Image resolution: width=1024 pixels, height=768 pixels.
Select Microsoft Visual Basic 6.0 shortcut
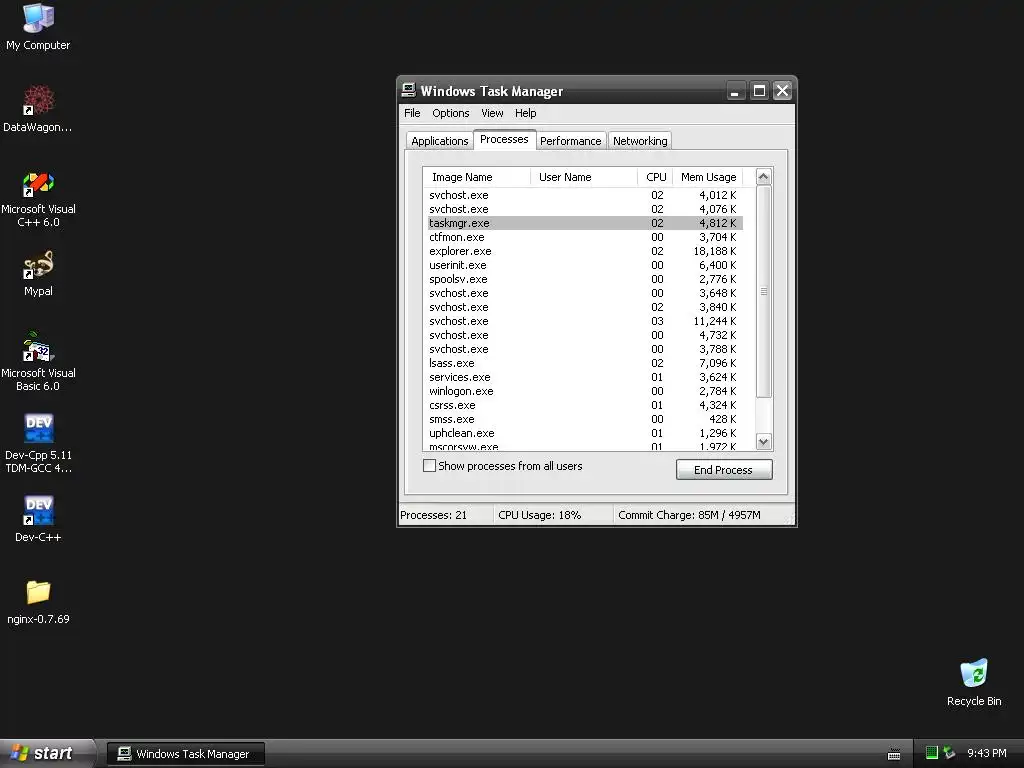[38, 362]
